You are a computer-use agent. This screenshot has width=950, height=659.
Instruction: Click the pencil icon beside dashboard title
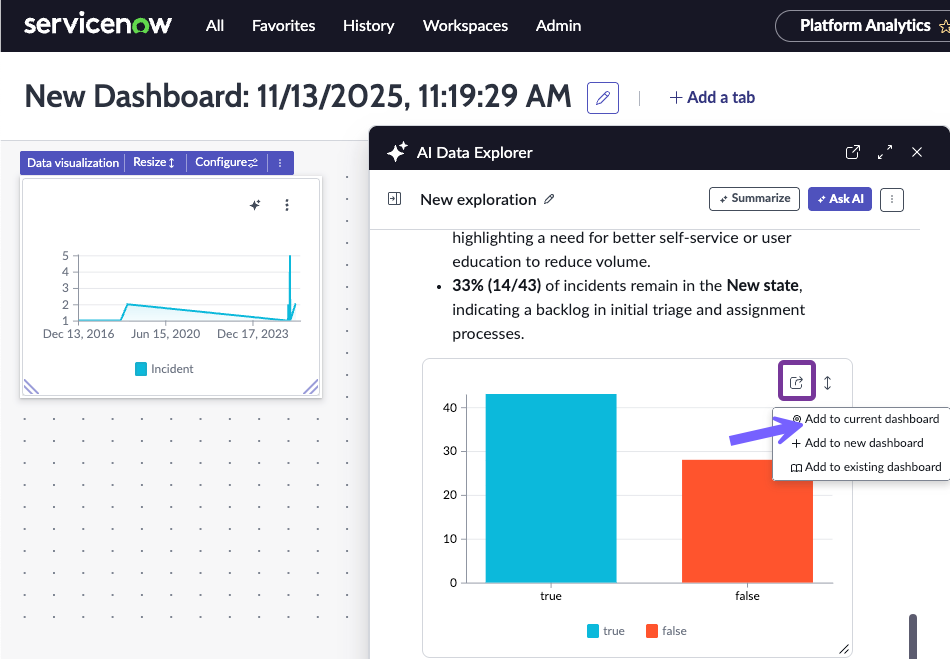click(603, 98)
